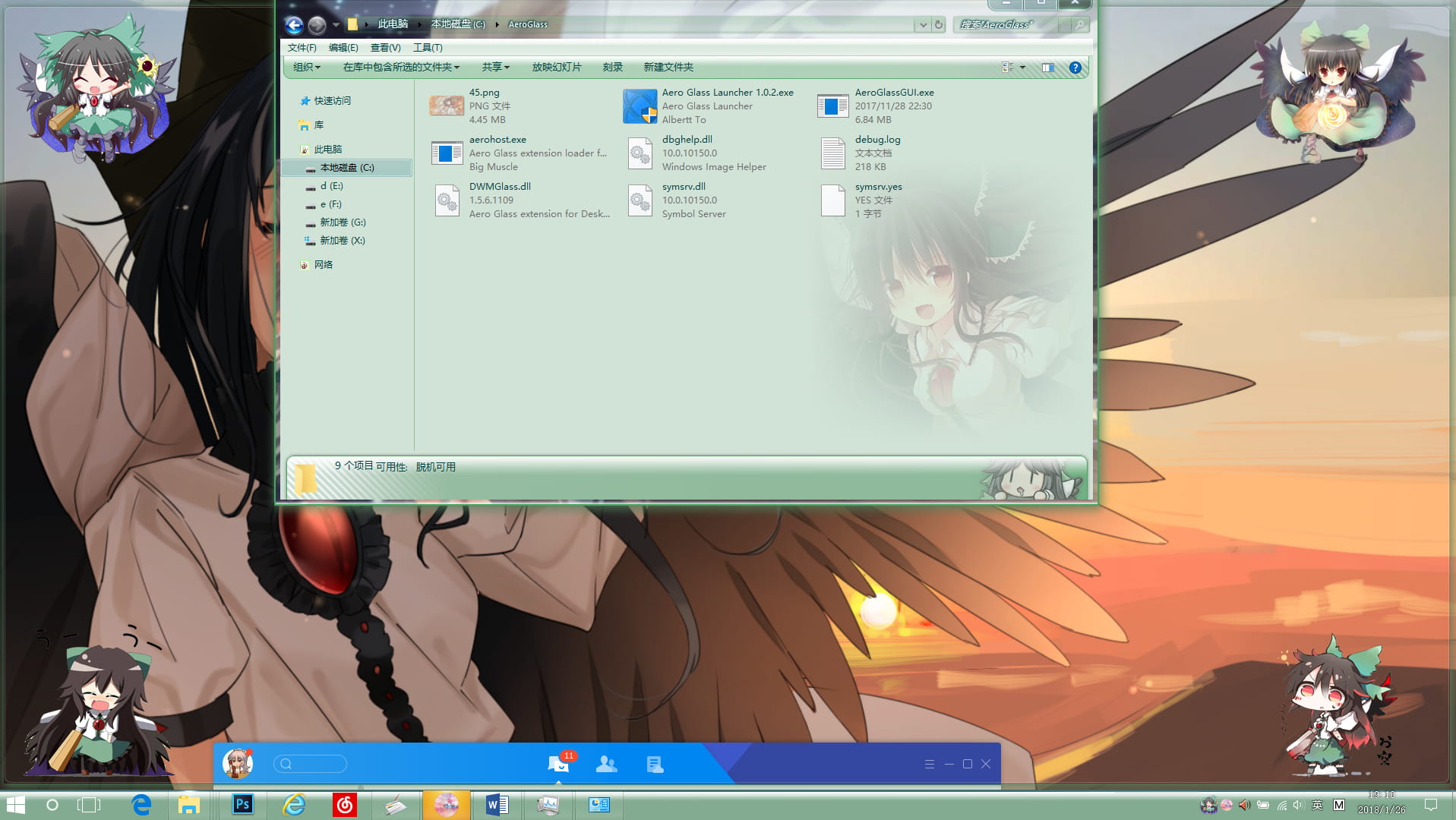Toggle the 英 input language indicator

pyautogui.click(x=1317, y=805)
